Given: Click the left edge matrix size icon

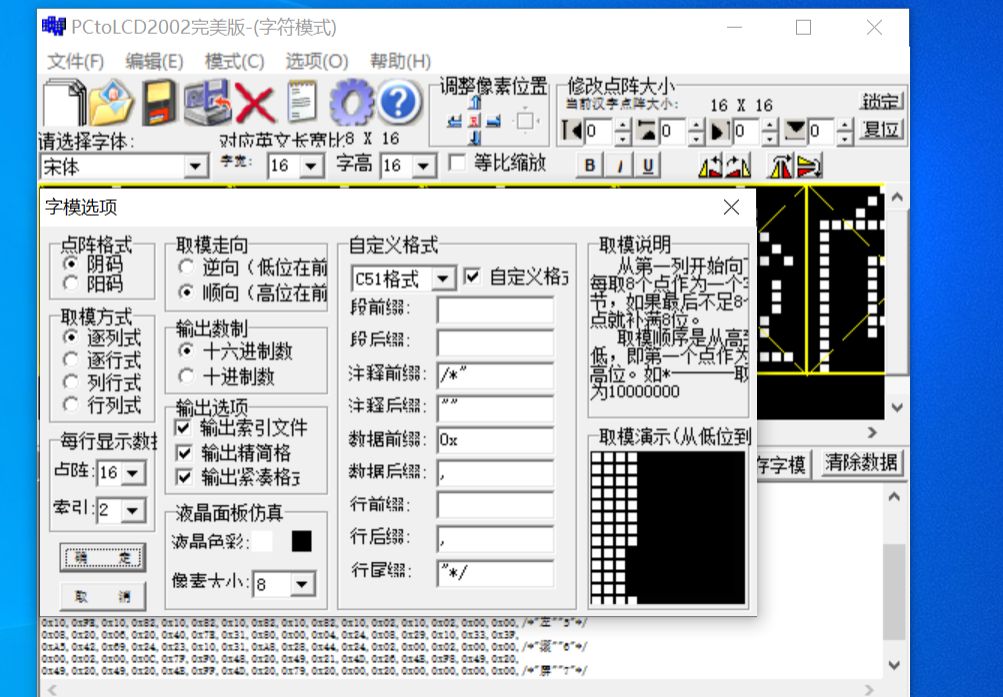Looking at the screenshot, I should (571, 131).
